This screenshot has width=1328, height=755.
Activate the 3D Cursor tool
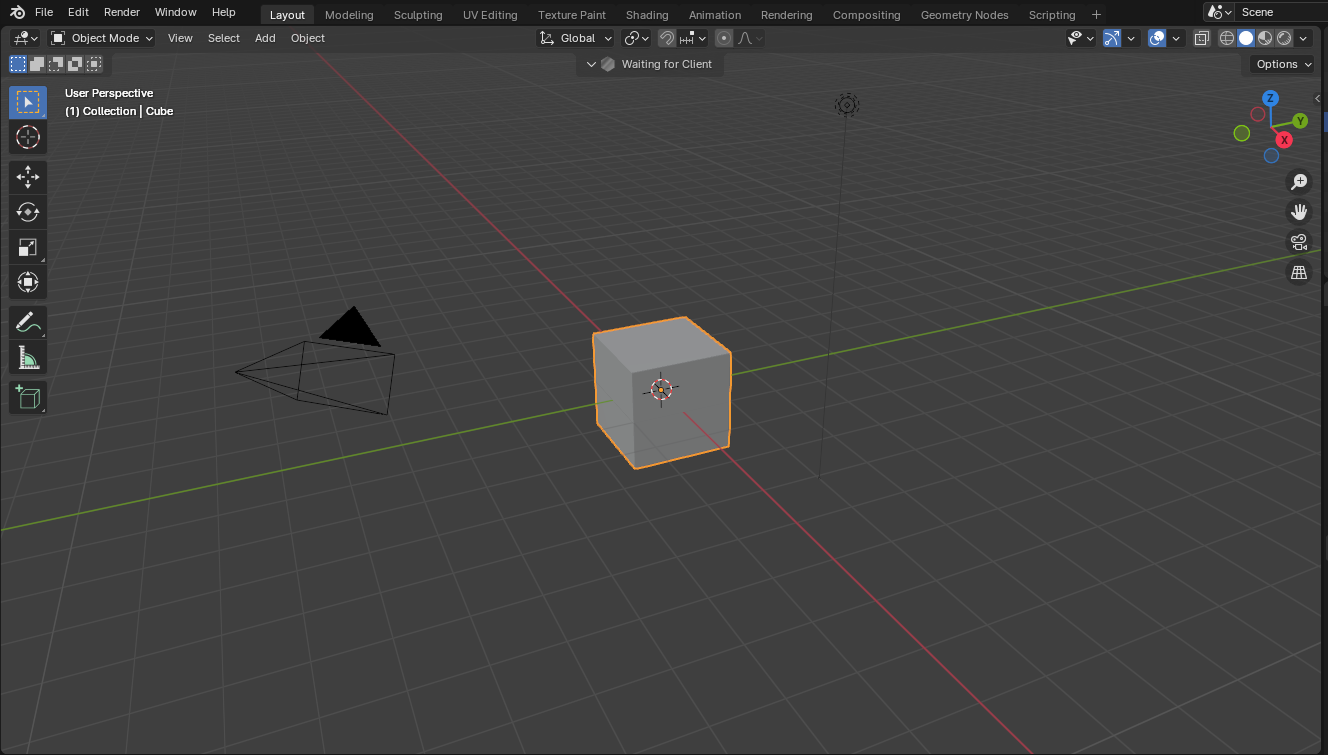coord(28,137)
